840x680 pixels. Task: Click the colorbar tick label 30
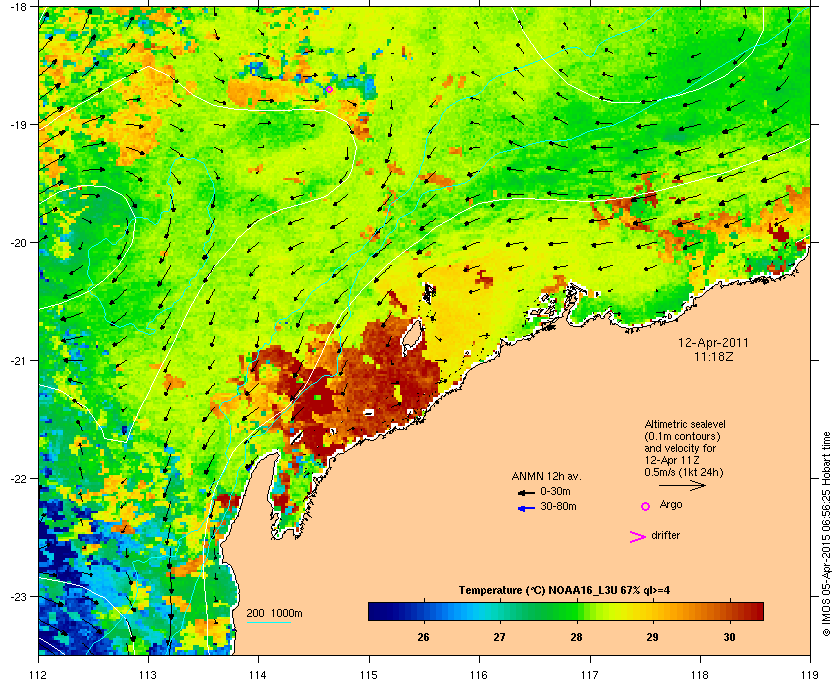[x=729, y=638]
